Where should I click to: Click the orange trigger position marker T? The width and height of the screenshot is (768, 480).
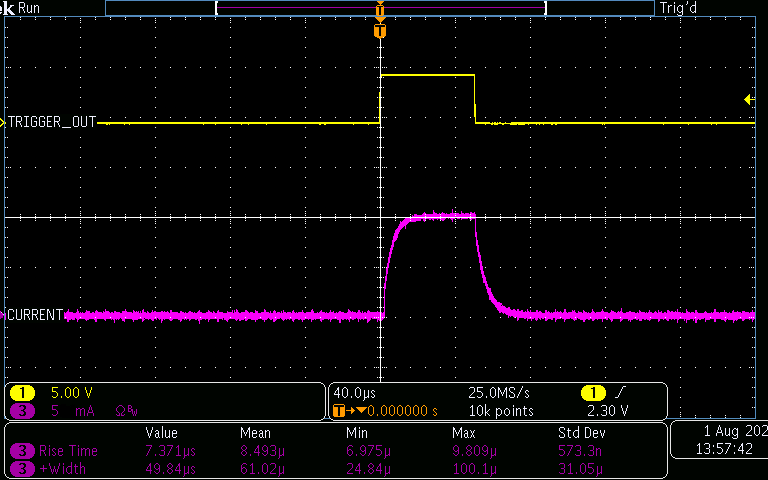tap(380, 31)
